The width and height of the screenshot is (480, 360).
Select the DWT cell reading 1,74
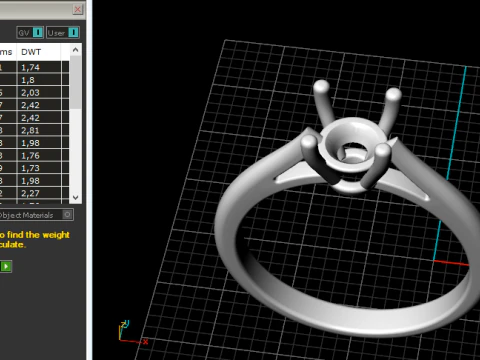tap(39, 67)
